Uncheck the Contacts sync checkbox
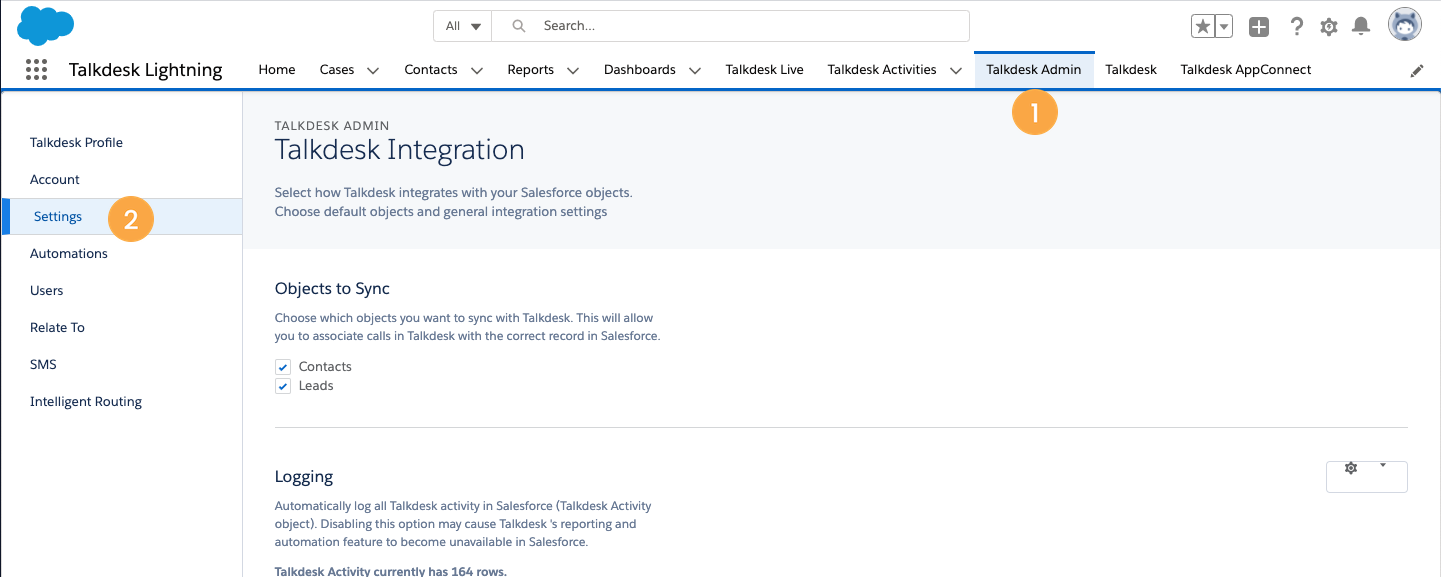Image resolution: width=1441 pixels, height=577 pixels. click(283, 367)
